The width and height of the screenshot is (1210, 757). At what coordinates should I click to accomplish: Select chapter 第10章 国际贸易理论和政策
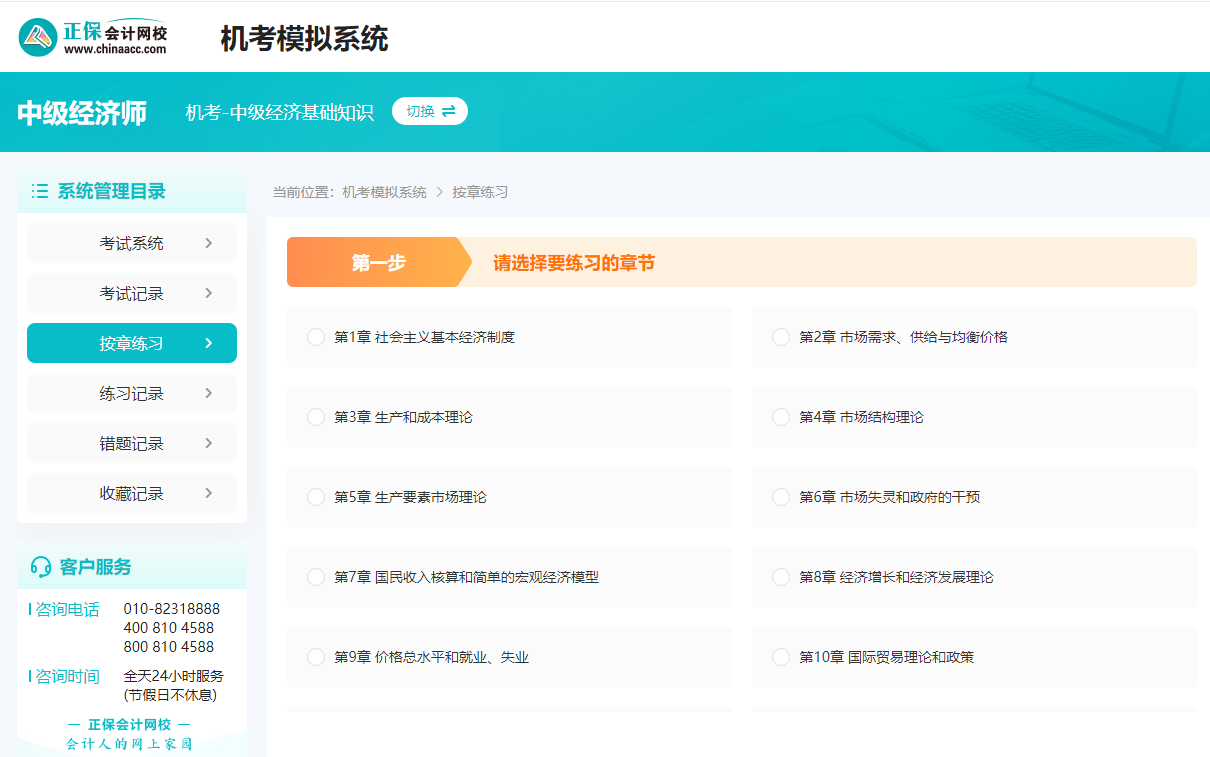[x=781, y=657]
